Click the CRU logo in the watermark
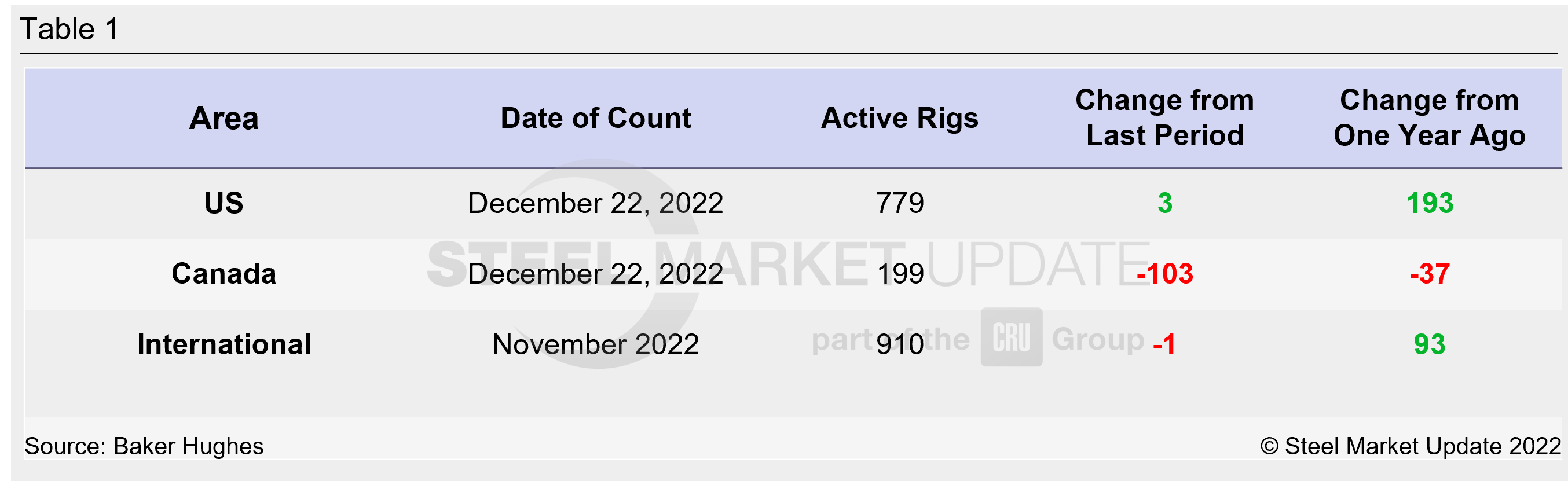This screenshot has height=481, width=1568. click(x=1011, y=337)
